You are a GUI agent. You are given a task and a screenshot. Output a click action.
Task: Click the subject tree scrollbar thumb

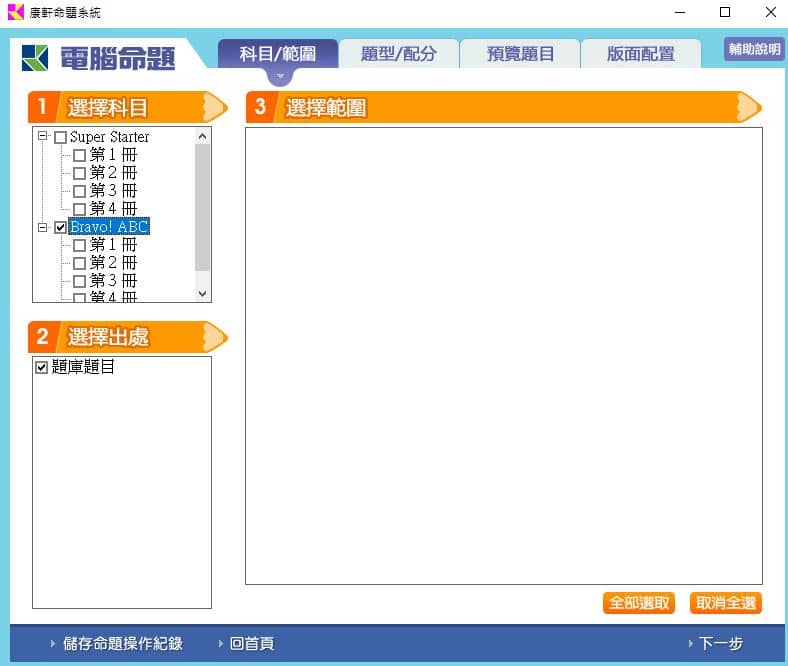[x=203, y=208]
